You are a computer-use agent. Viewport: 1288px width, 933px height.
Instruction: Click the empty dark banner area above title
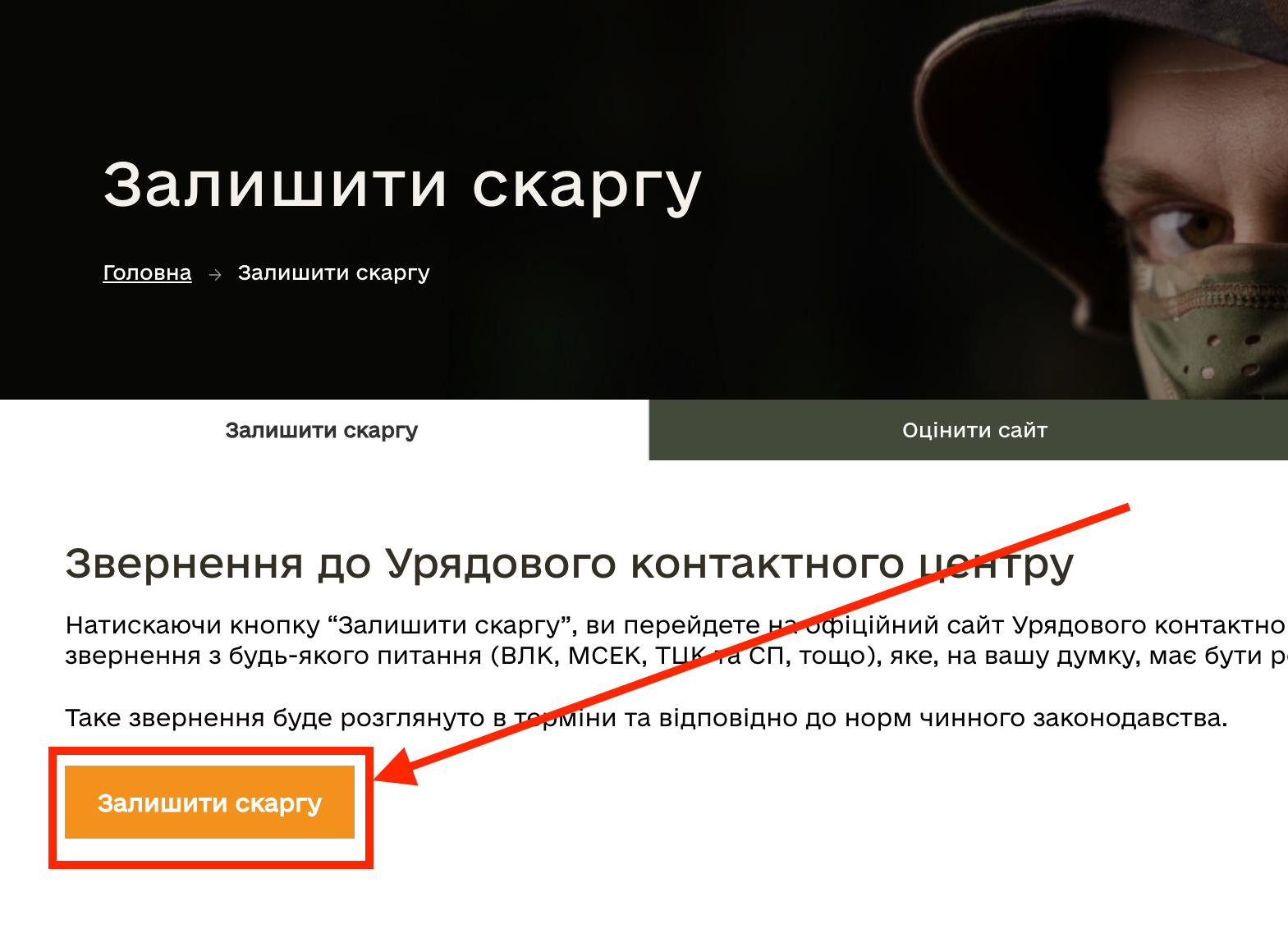click(410, 66)
